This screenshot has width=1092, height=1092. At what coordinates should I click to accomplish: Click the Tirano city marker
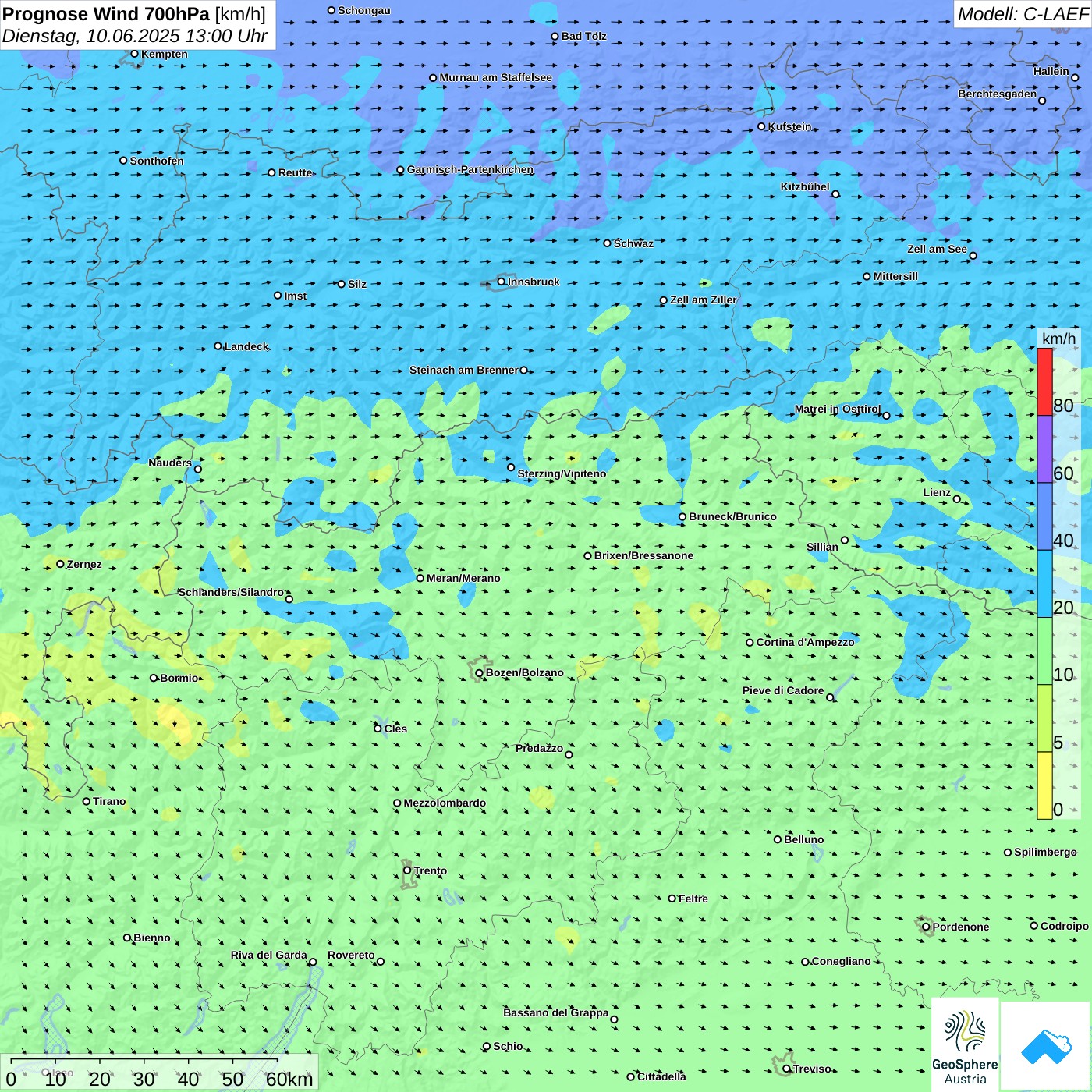click(x=86, y=801)
